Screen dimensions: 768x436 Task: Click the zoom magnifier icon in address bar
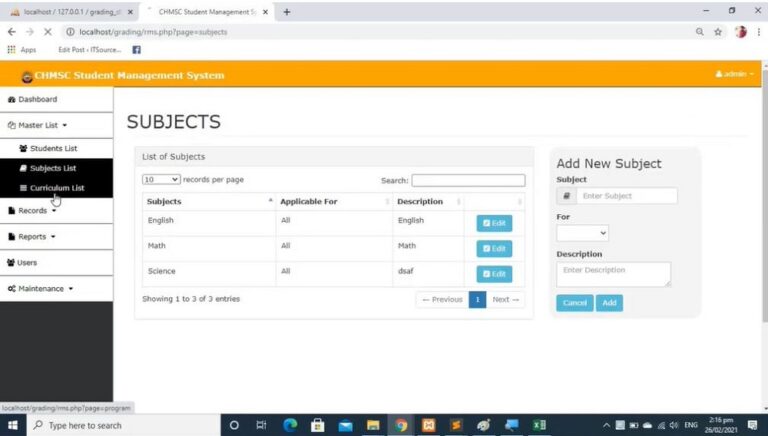(x=699, y=32)
